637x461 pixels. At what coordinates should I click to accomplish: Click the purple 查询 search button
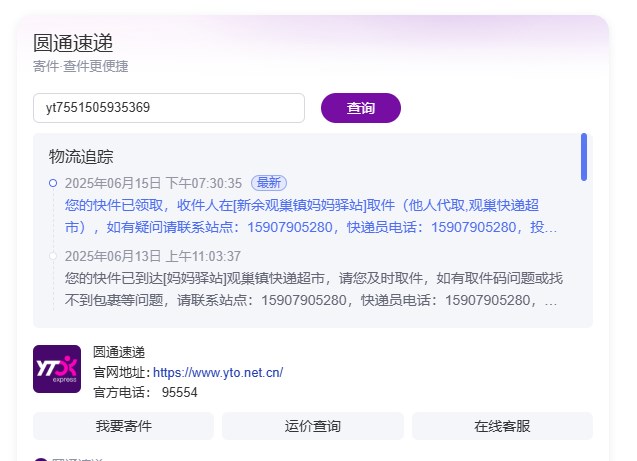click(x=361, y=108)
